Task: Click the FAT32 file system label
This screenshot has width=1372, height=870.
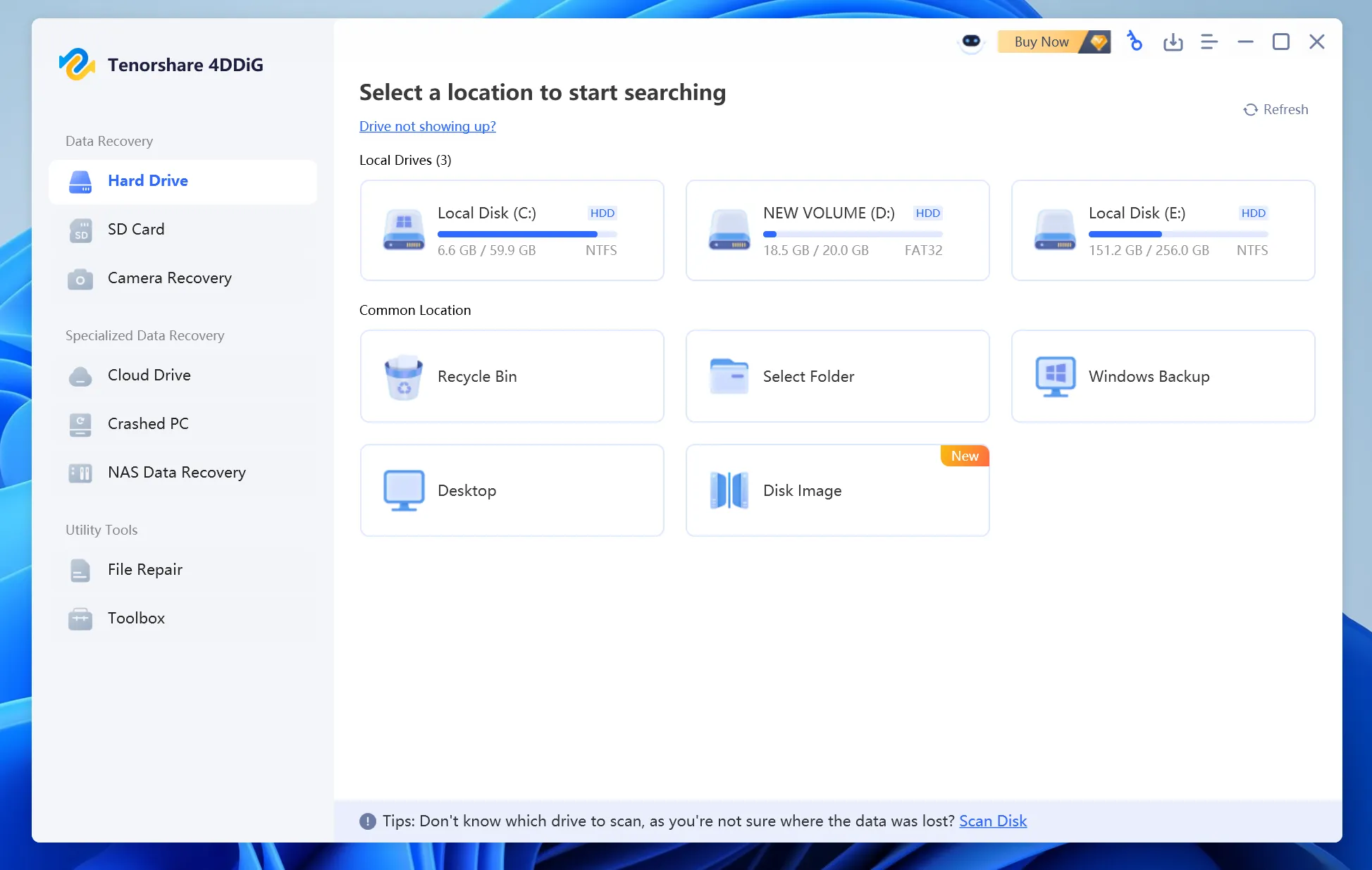Action: click(923, 250)
